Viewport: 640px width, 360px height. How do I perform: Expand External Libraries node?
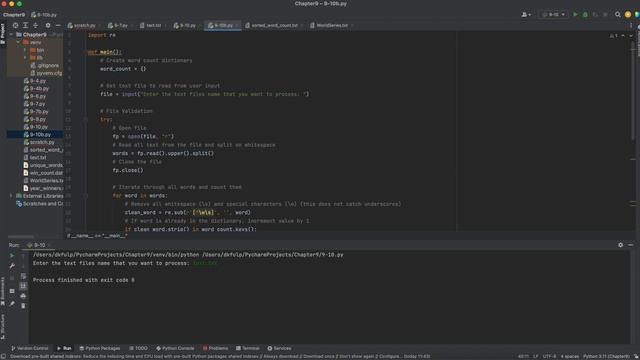tap(11, 196)
